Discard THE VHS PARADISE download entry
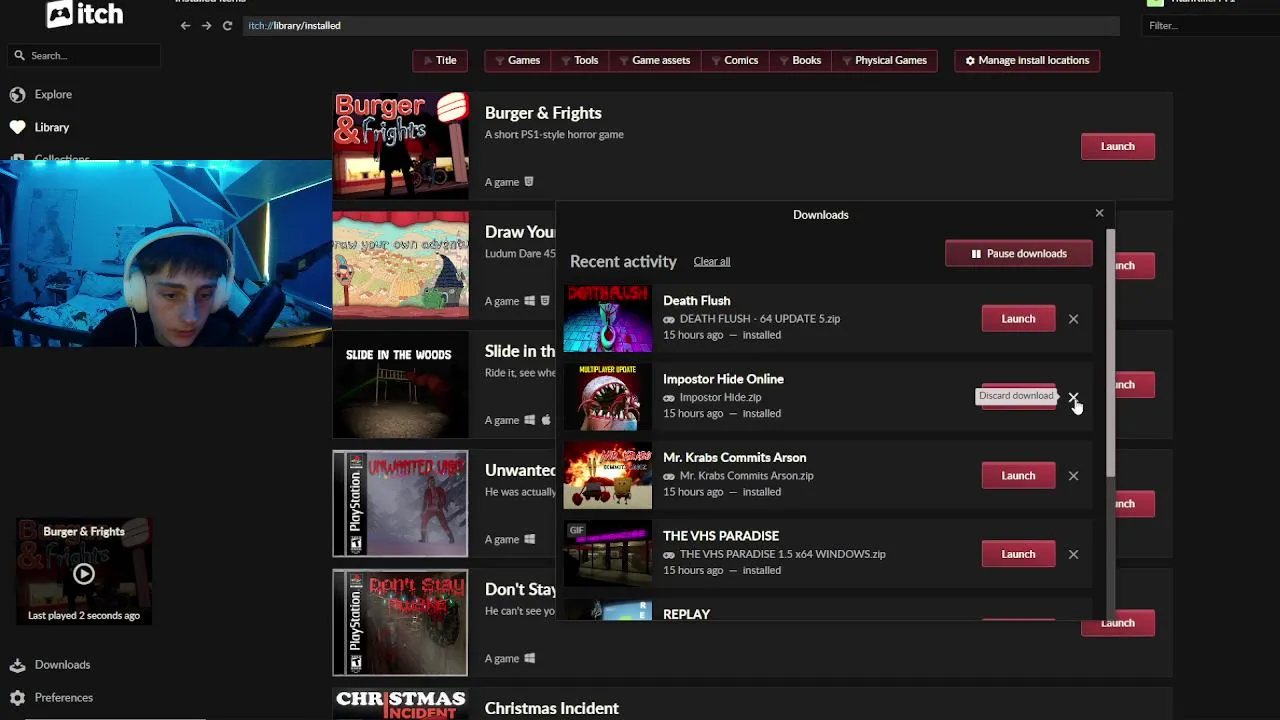This screenshot has height=720, width=1280. [x=1073, y=554]
